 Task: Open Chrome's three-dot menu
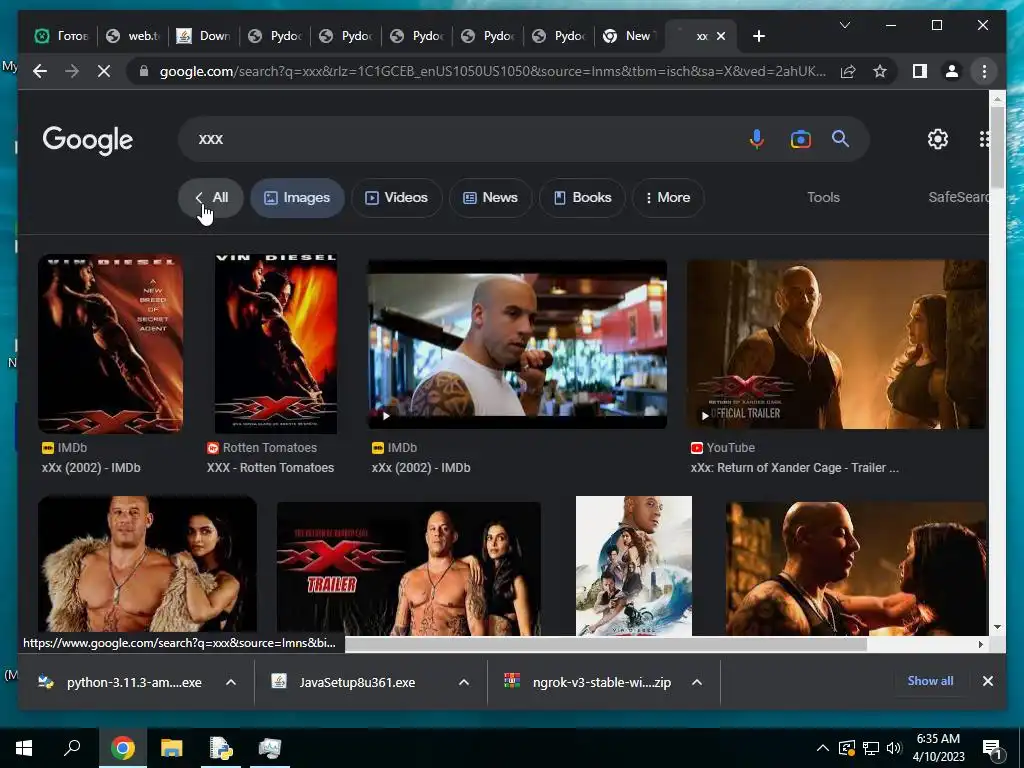pos(984,71)
